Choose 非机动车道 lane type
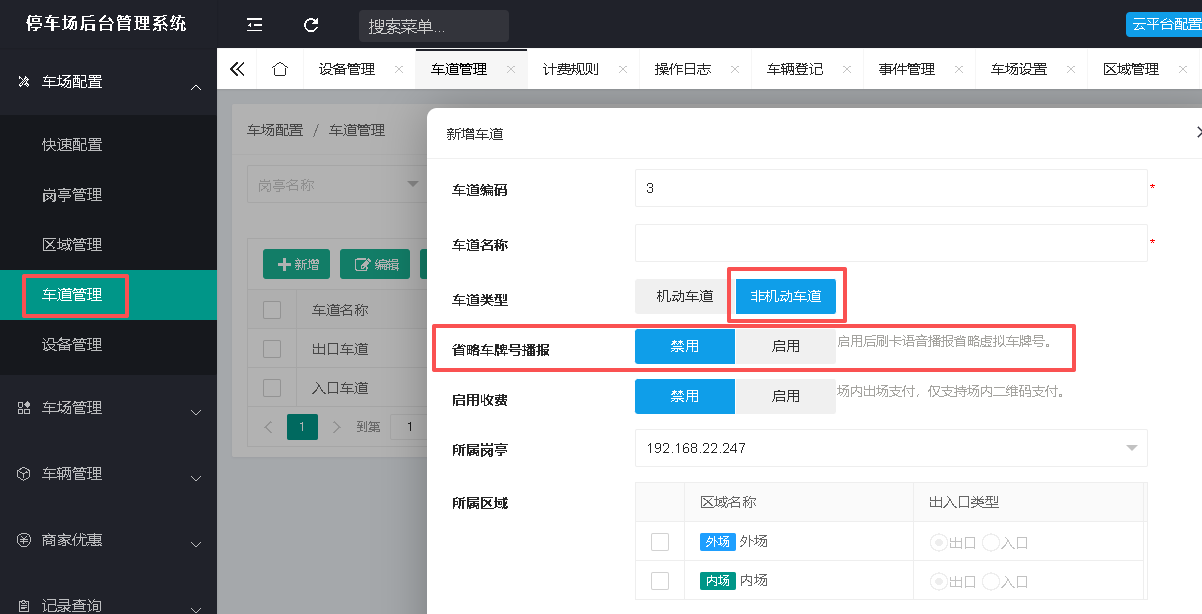This screenshot has width=1202, height=614. tap(786, 296)
